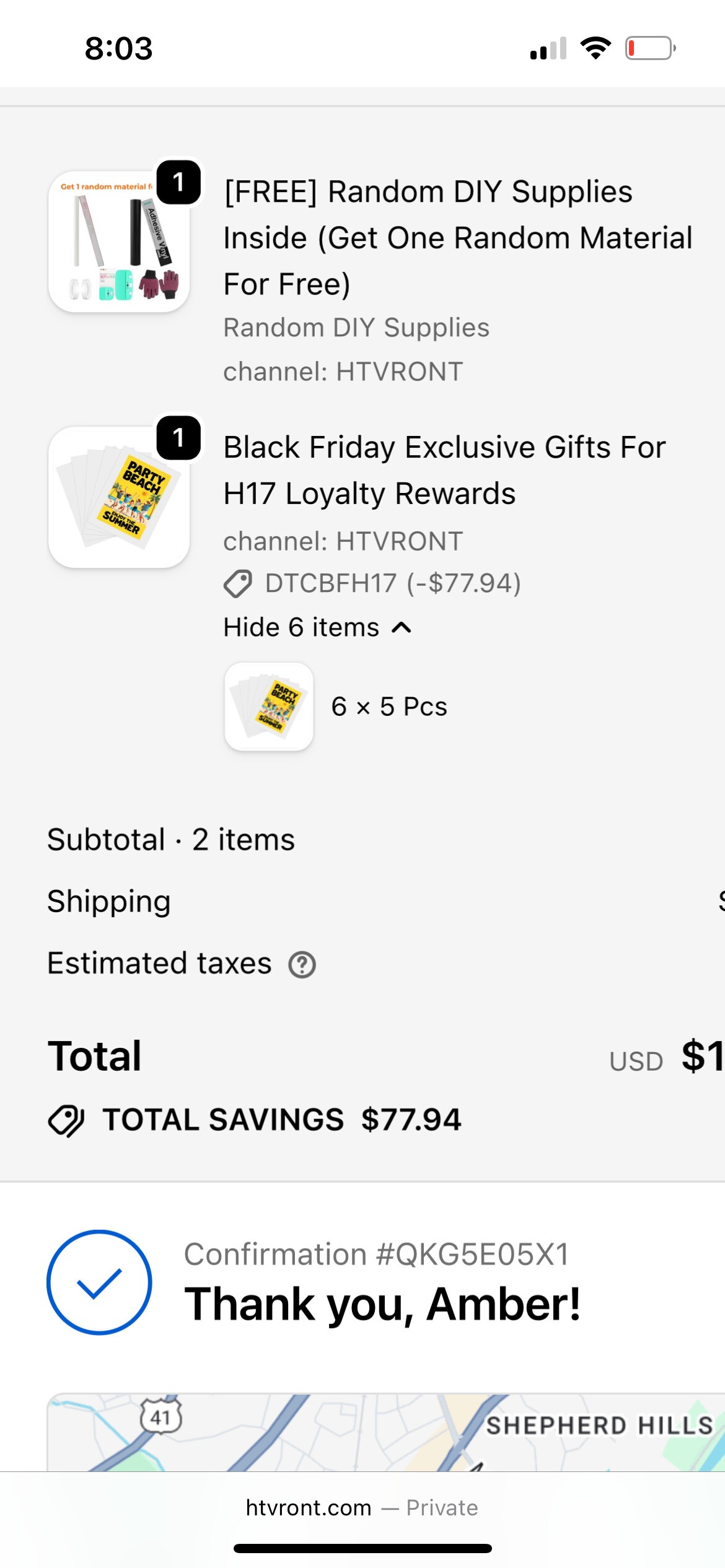This screenshot has height=1568, width=725.
Task: Tap the cellular signal bars icon
Action: tap(548, 48)
